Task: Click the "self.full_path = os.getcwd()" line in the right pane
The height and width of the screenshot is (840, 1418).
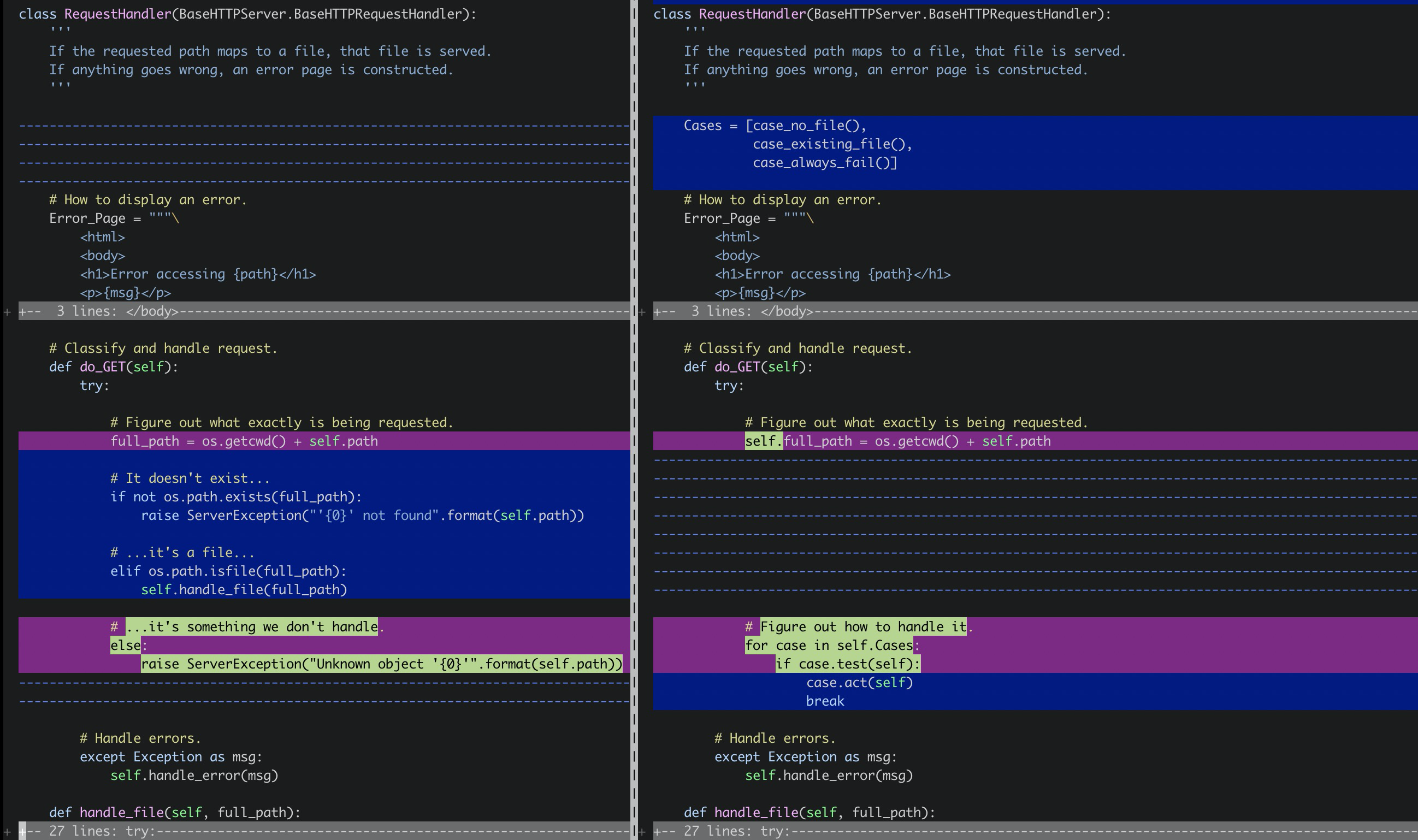Action: tap(898, 441)
